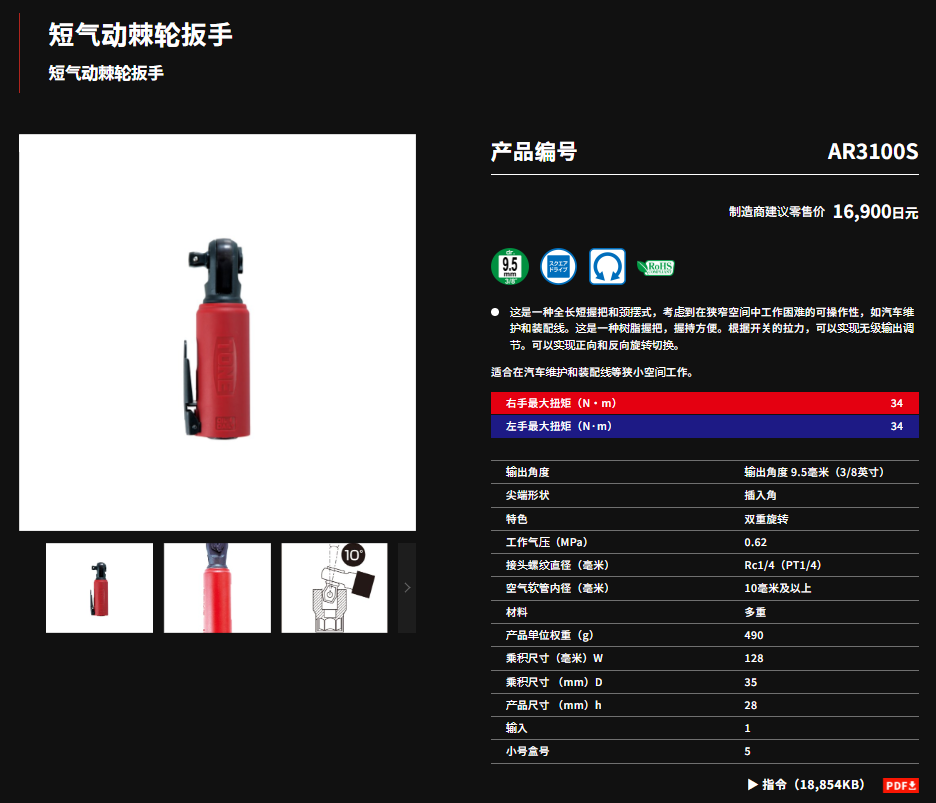Image resolution: width=936 pixels, height=803 pixels.
Task: Select the 10-degree diagram thumbnail
Action: 334,587
